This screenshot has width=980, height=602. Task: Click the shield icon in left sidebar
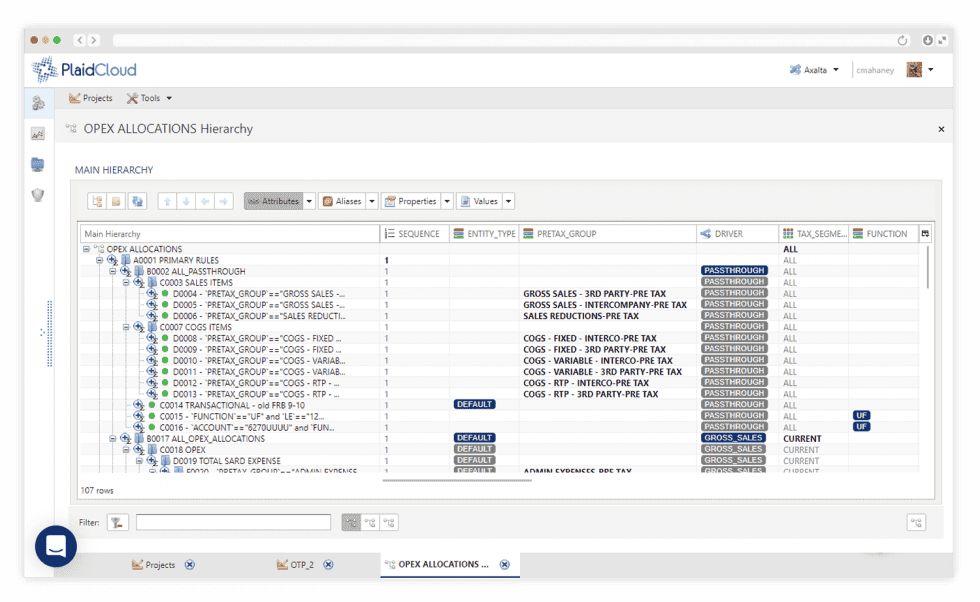click(38, 195)
